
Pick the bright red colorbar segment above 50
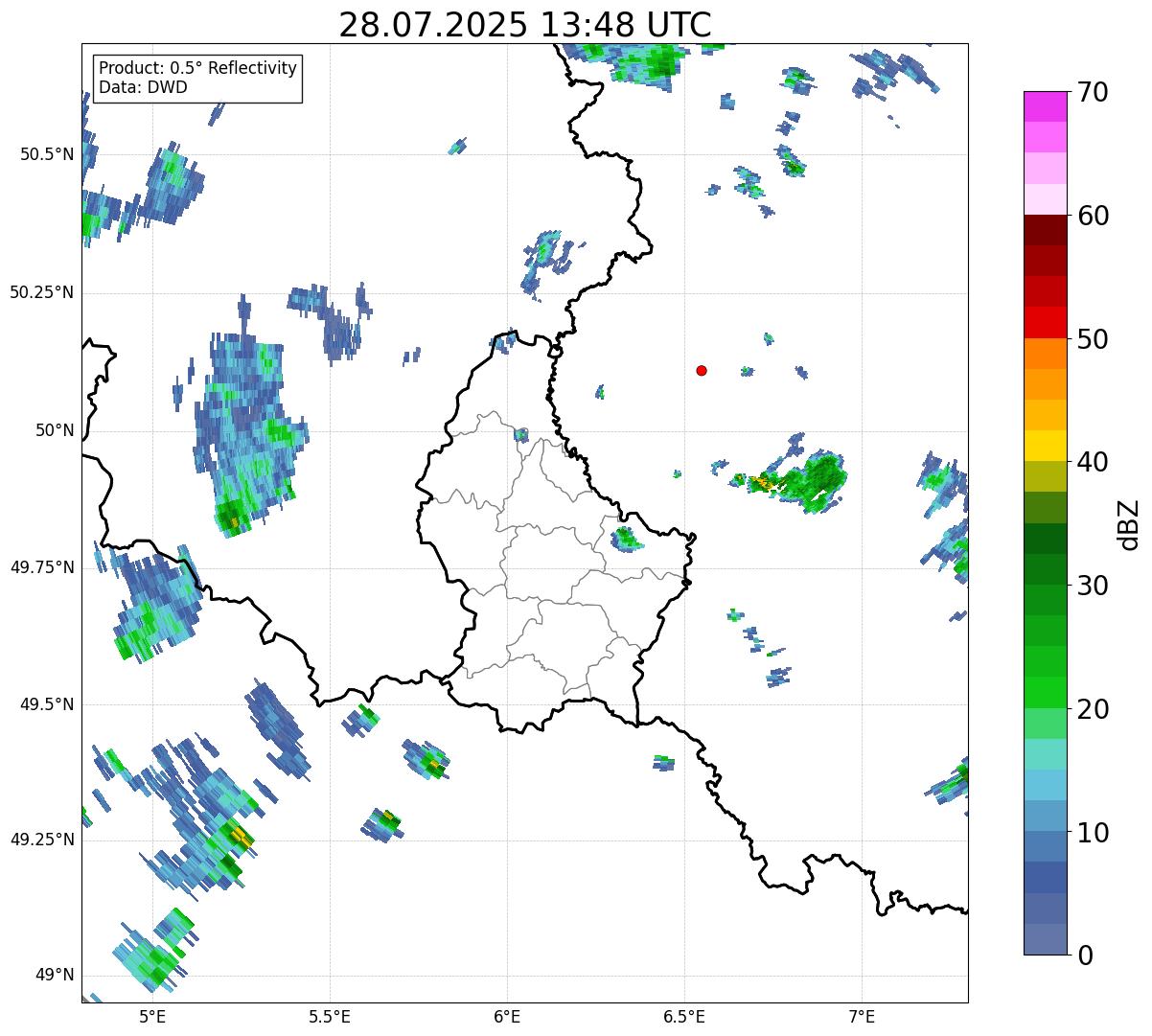click(x=1046, y=323)
